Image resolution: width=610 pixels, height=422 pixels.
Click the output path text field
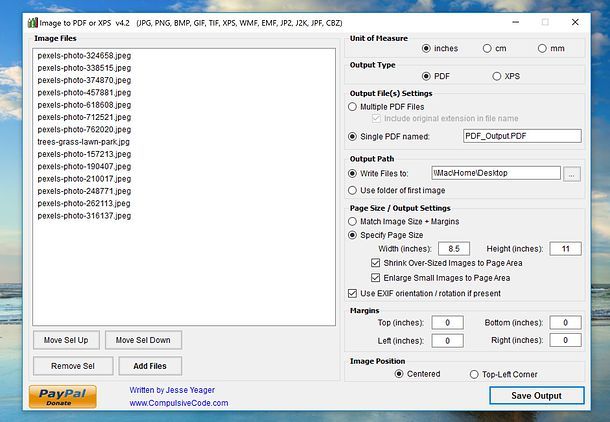[496, 173]
